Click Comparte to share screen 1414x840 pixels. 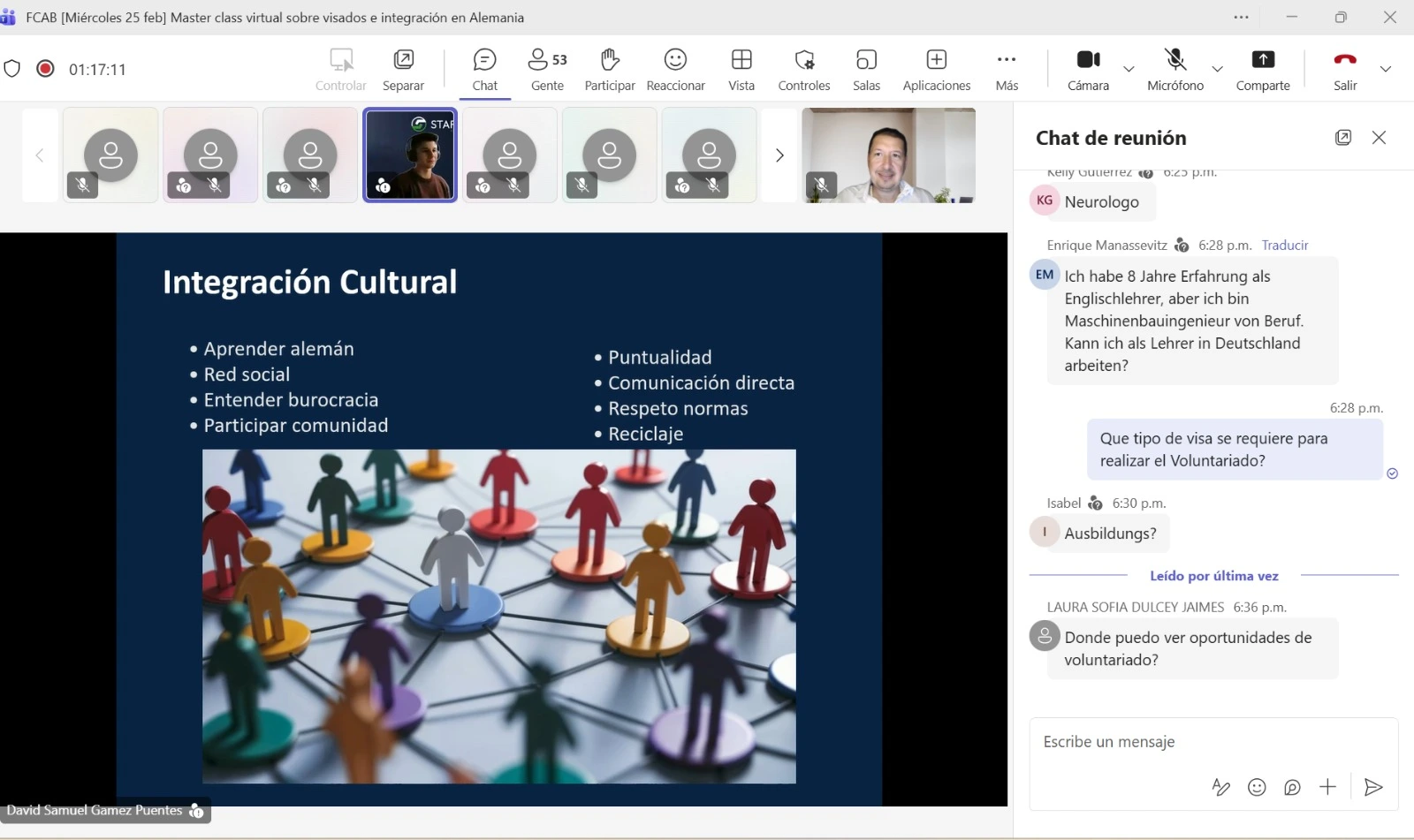point(1262,69)
